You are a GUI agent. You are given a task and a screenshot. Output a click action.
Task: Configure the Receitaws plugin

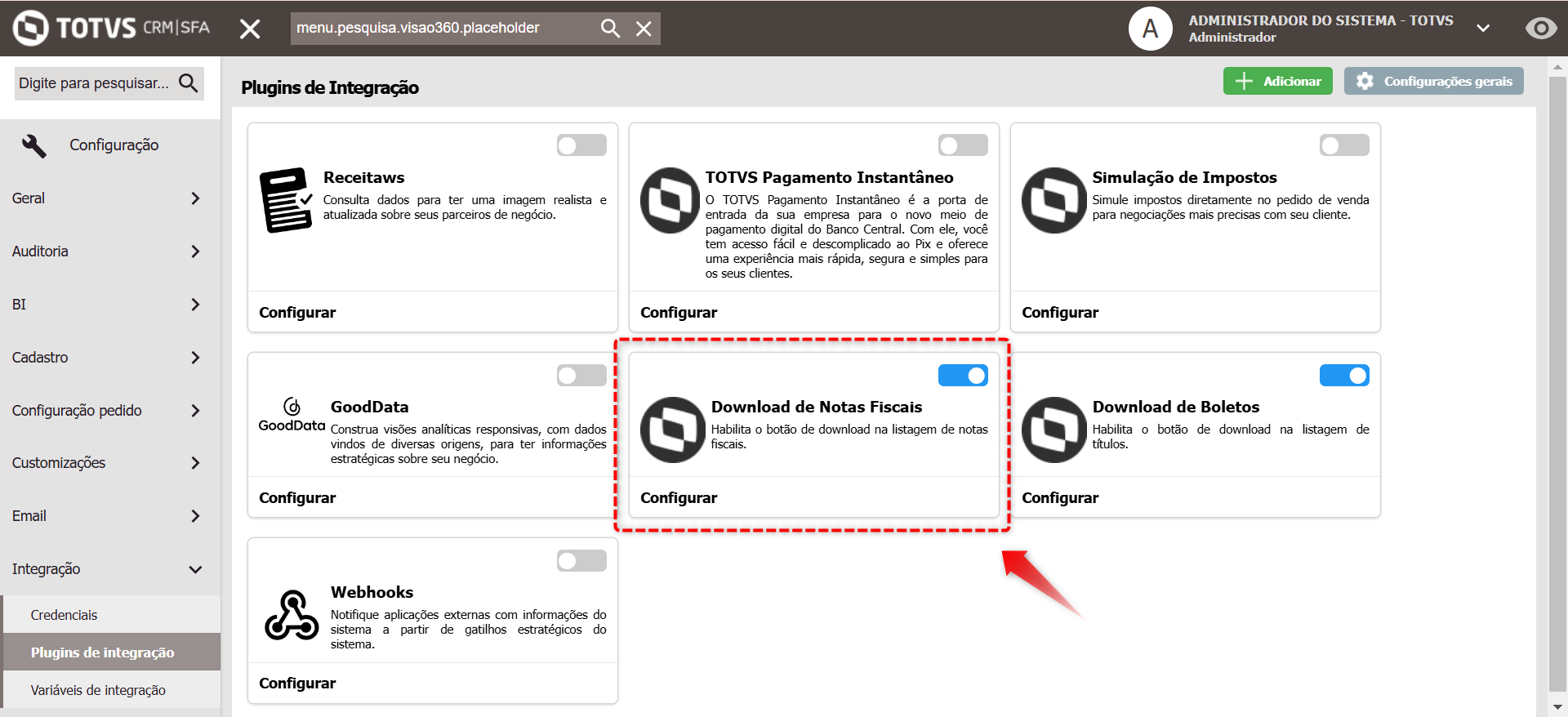(297, 313)
